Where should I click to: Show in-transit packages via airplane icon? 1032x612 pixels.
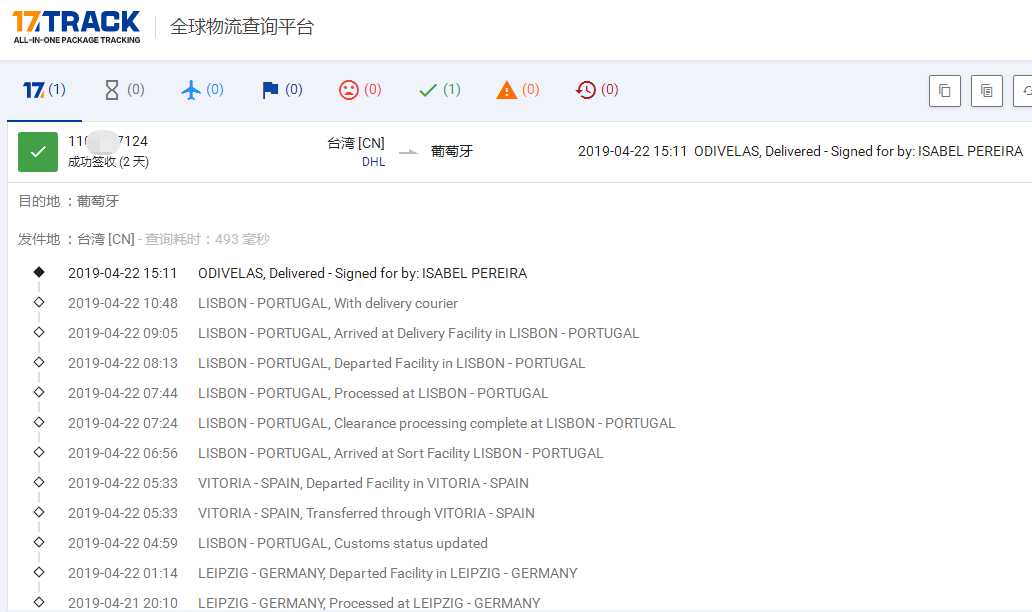tap(202, 90)
